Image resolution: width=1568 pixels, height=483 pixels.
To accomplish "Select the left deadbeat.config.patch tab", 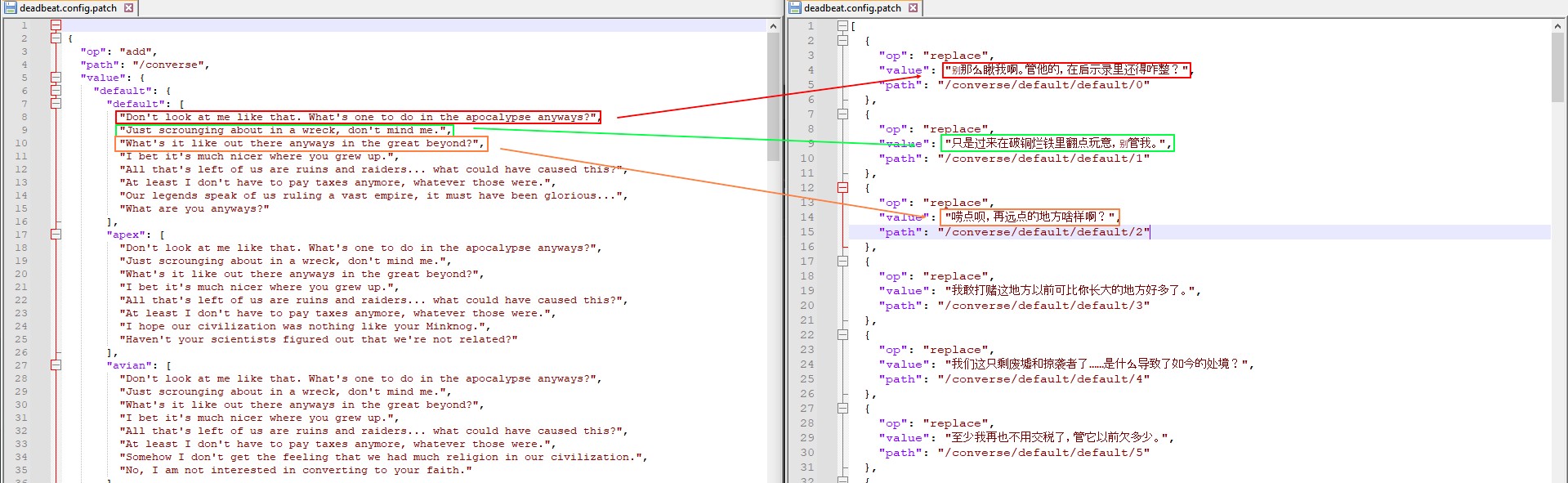I will (69, 8).
